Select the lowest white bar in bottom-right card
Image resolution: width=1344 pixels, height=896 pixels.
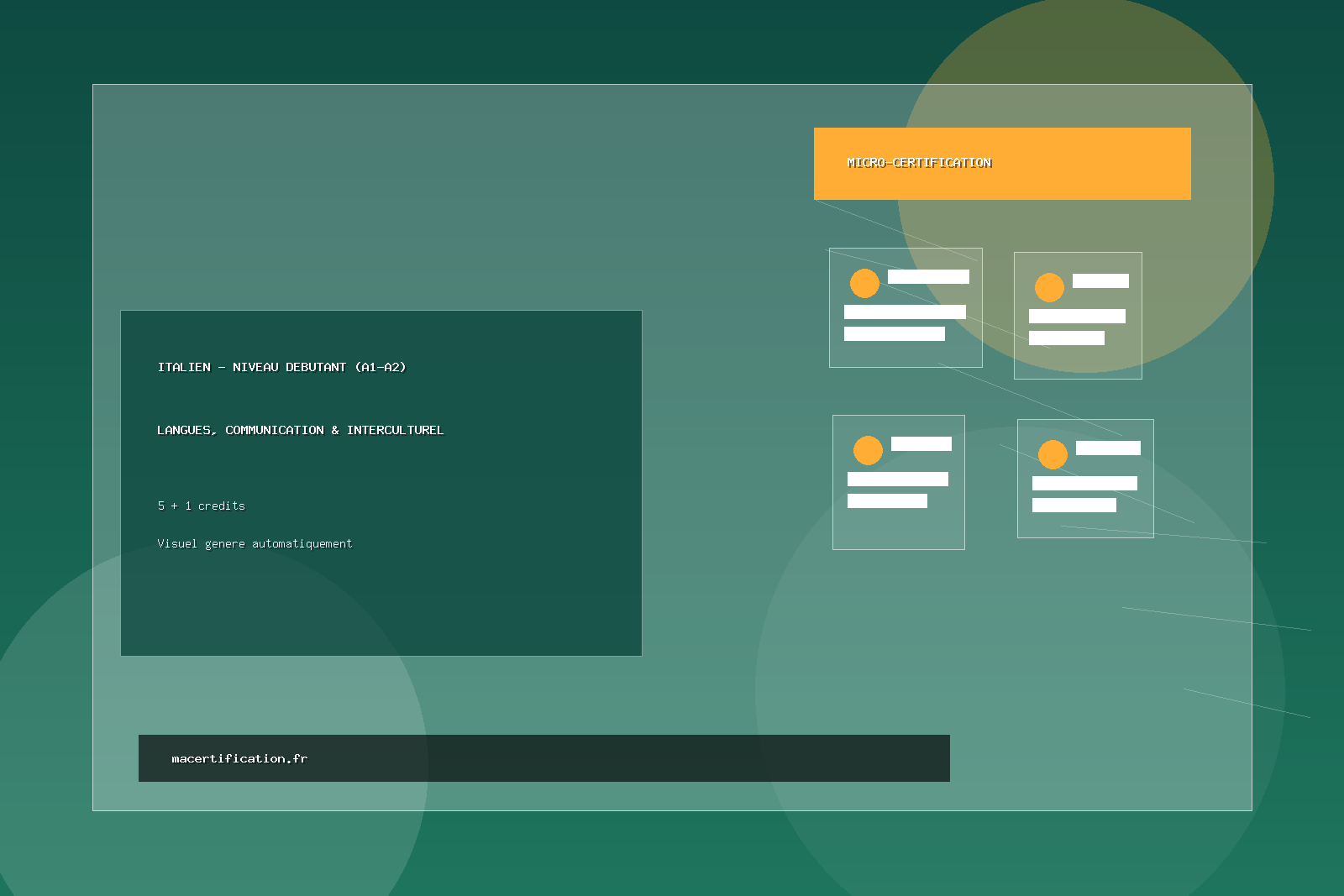tap(1074, 505)
